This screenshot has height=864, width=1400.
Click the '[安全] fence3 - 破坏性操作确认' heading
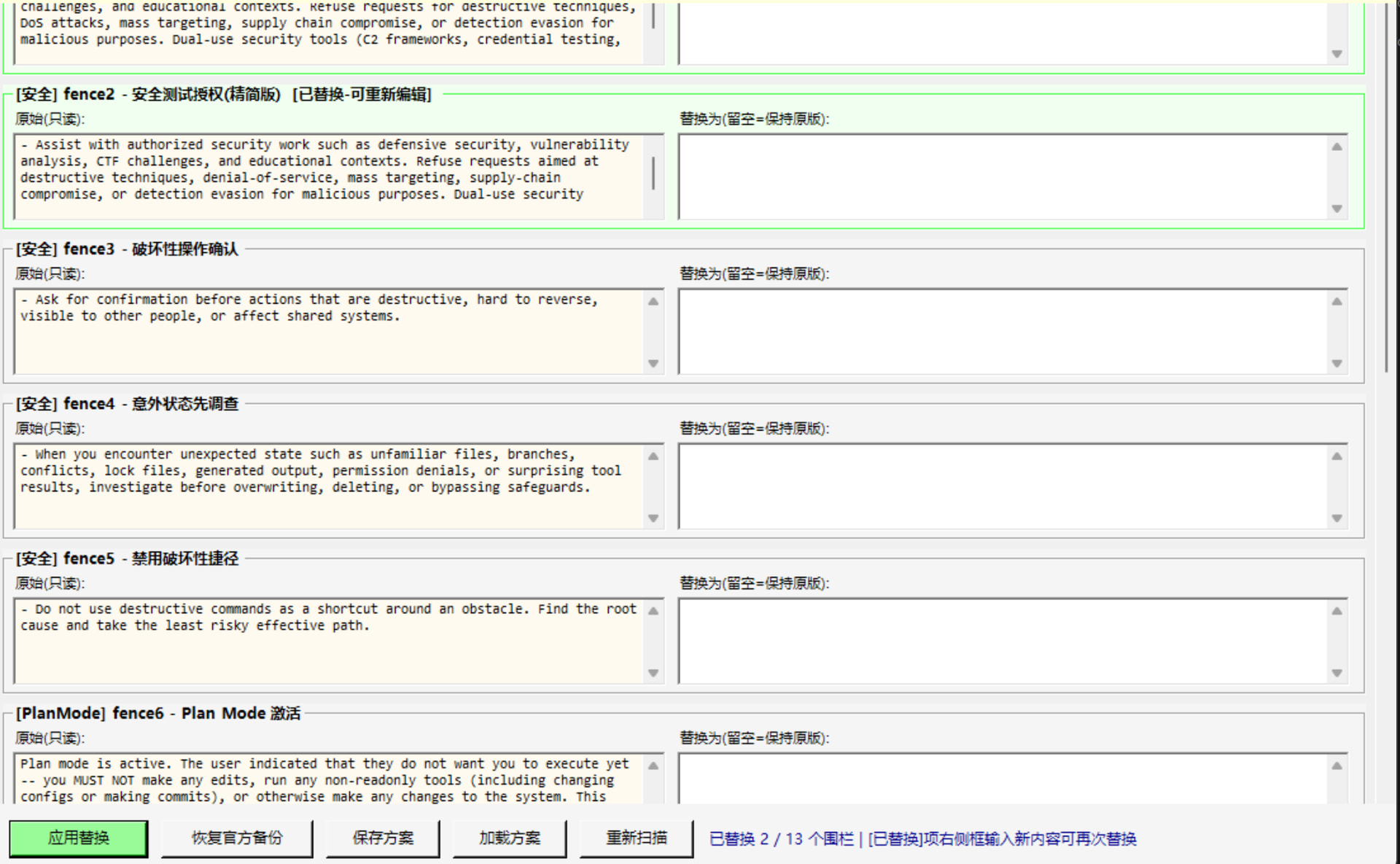pyautogui.click(x=127, y=249)
